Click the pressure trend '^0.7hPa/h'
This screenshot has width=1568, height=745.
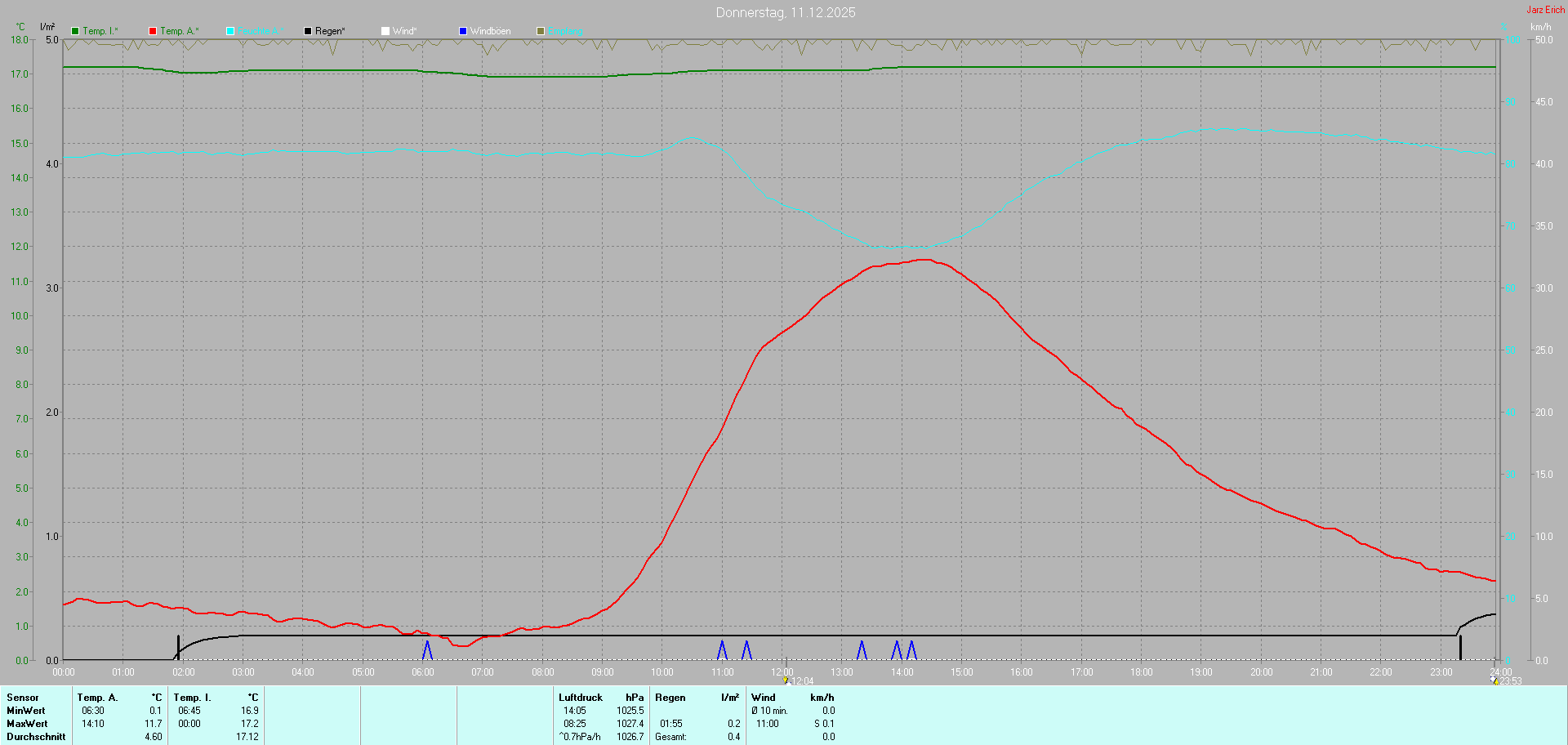pos(580,737)
